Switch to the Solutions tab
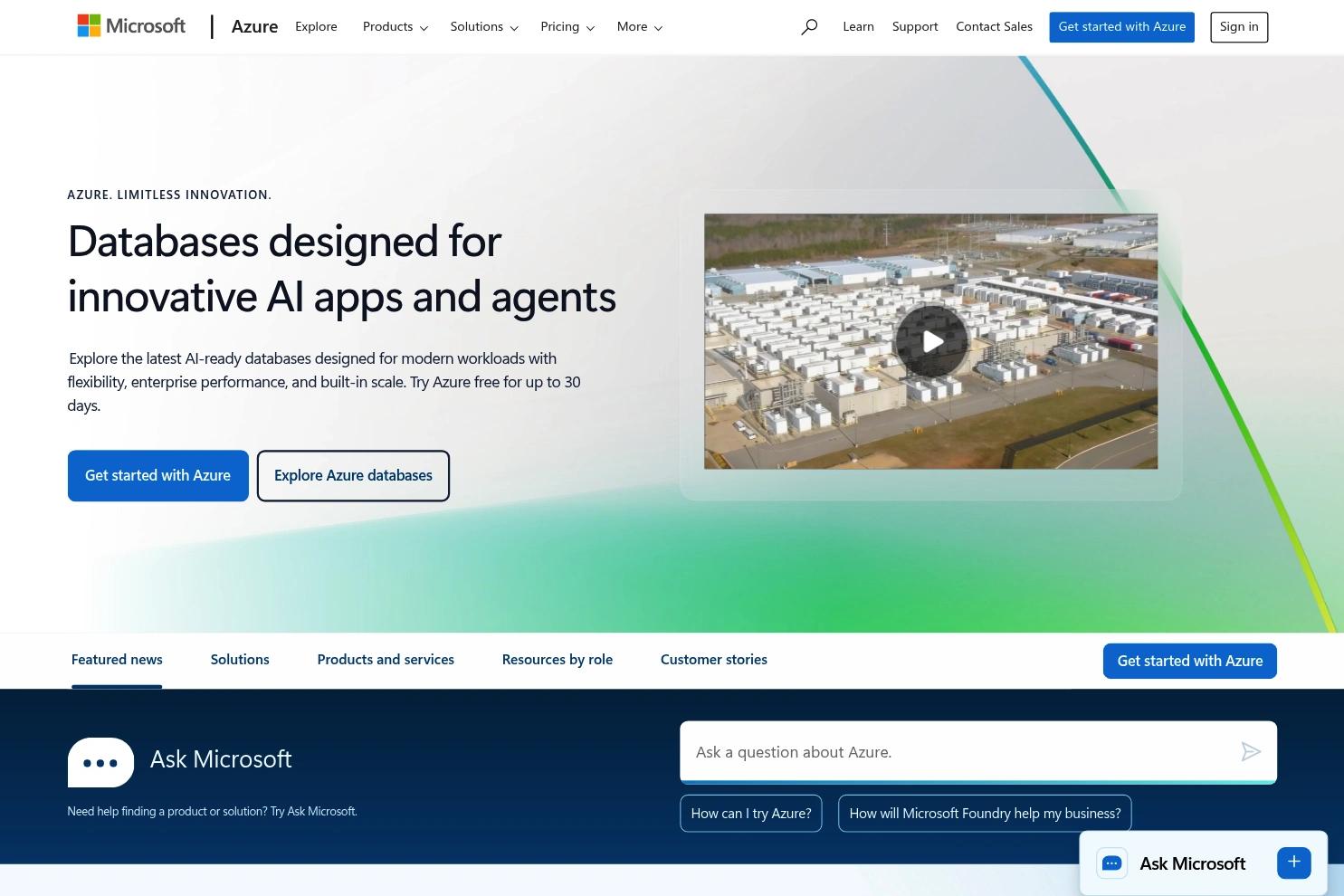Image resolution: width=1344 pixels, height=896 pixels. [240, 660]
